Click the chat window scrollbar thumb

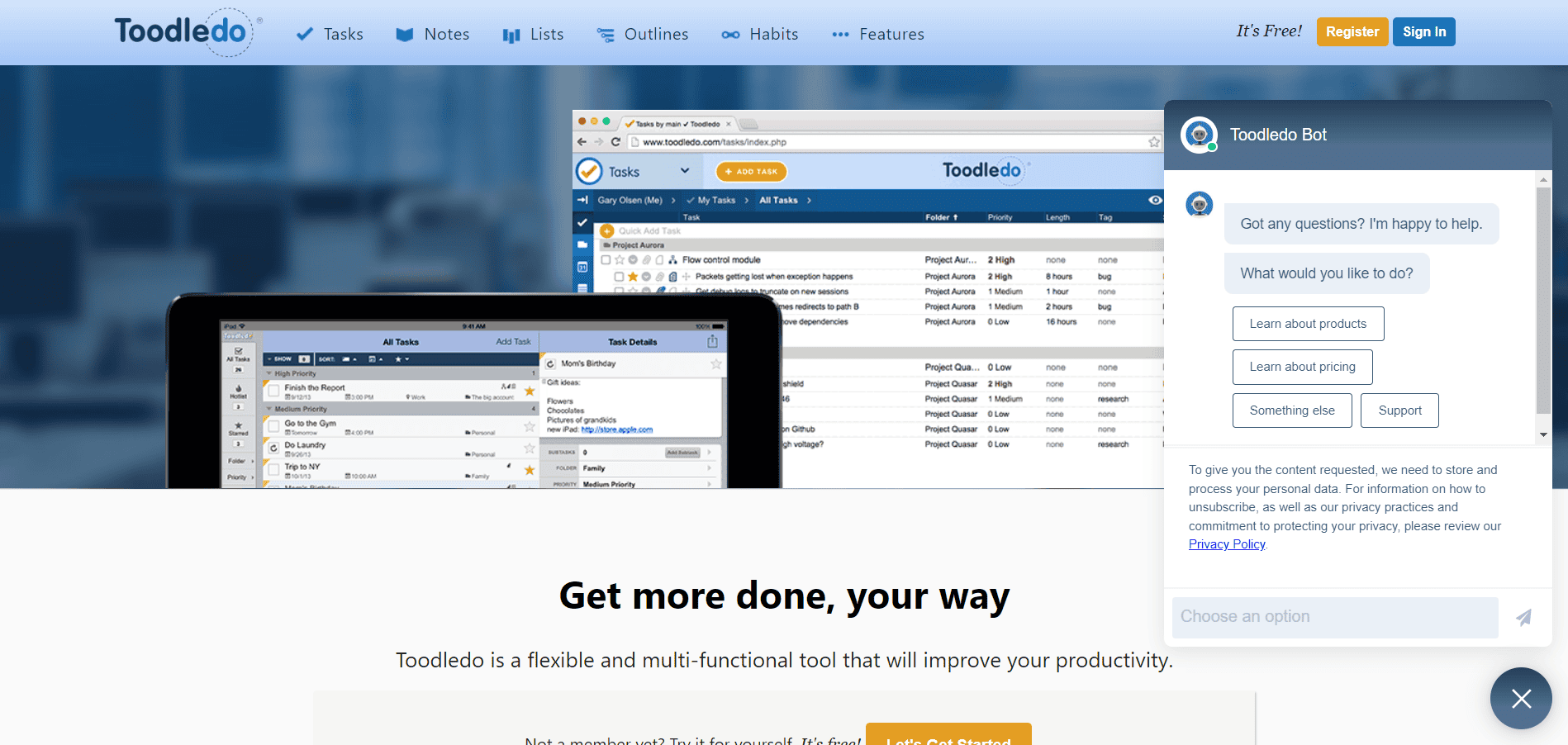point(1543,301)
